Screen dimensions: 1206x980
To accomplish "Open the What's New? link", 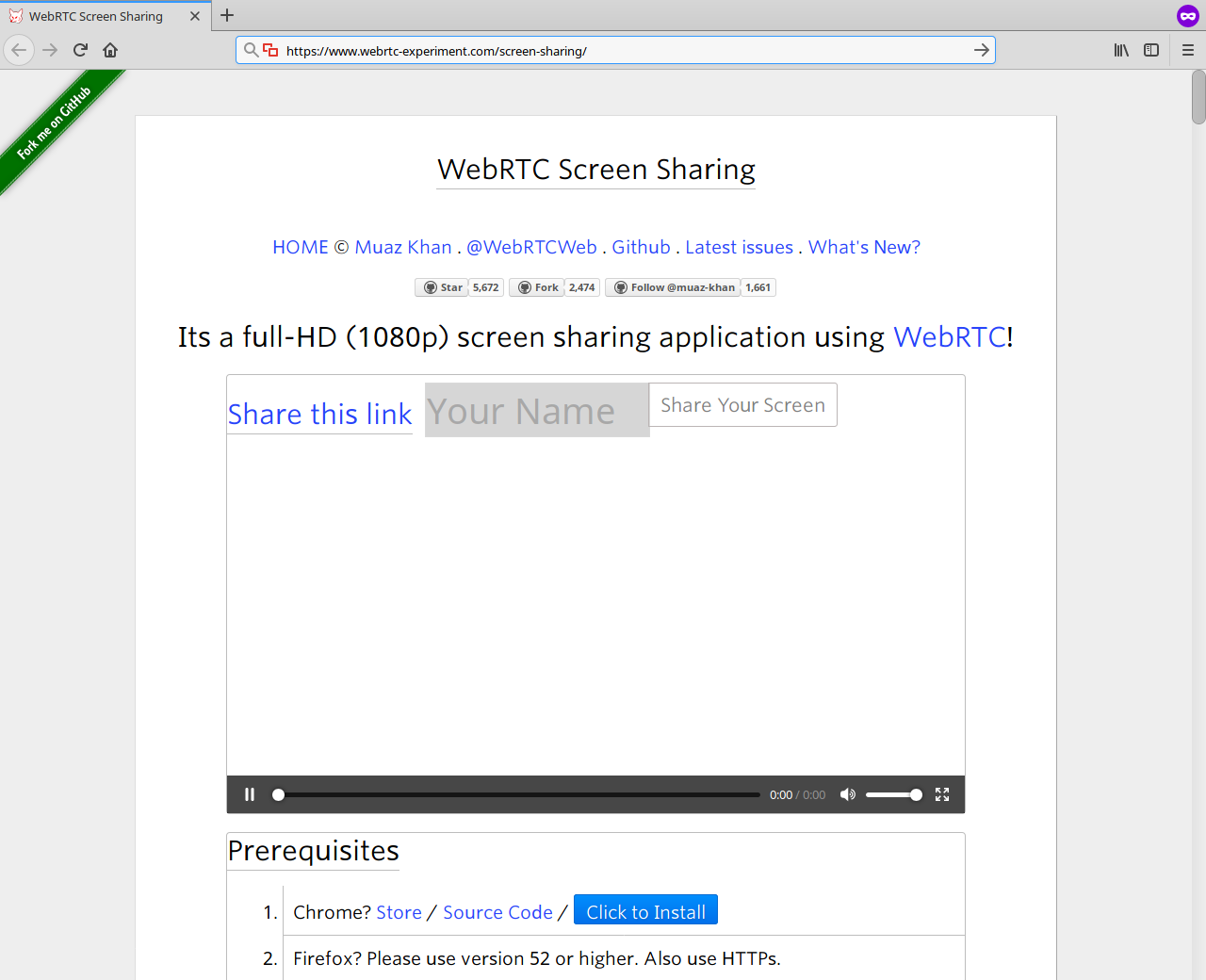I will click(864, 247).
